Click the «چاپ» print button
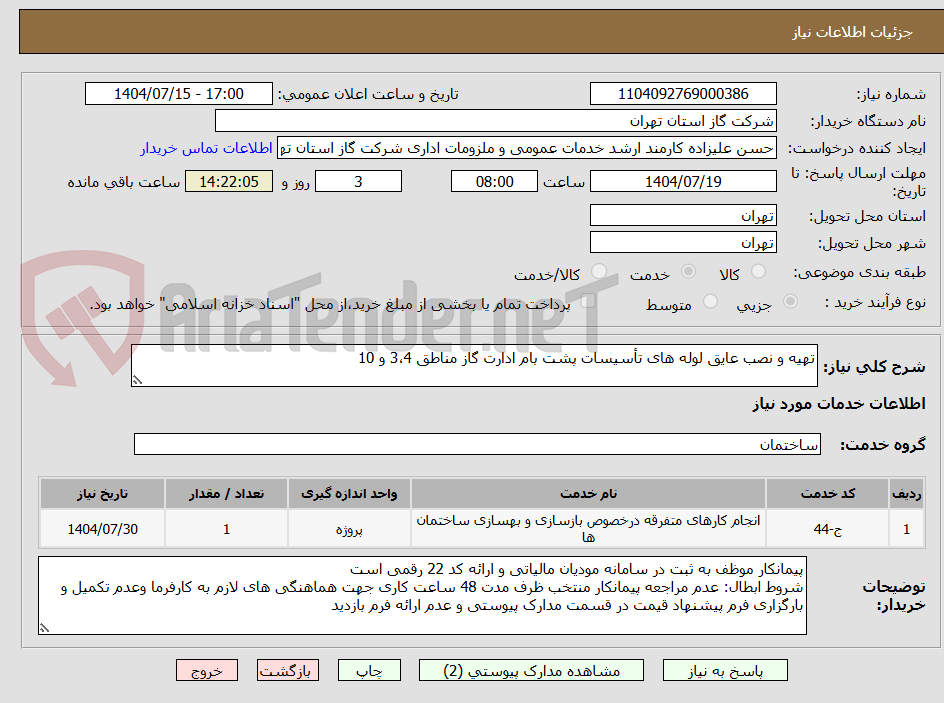Image resolution: width=944 pixels, height=703 pixels. pos(369,670)
